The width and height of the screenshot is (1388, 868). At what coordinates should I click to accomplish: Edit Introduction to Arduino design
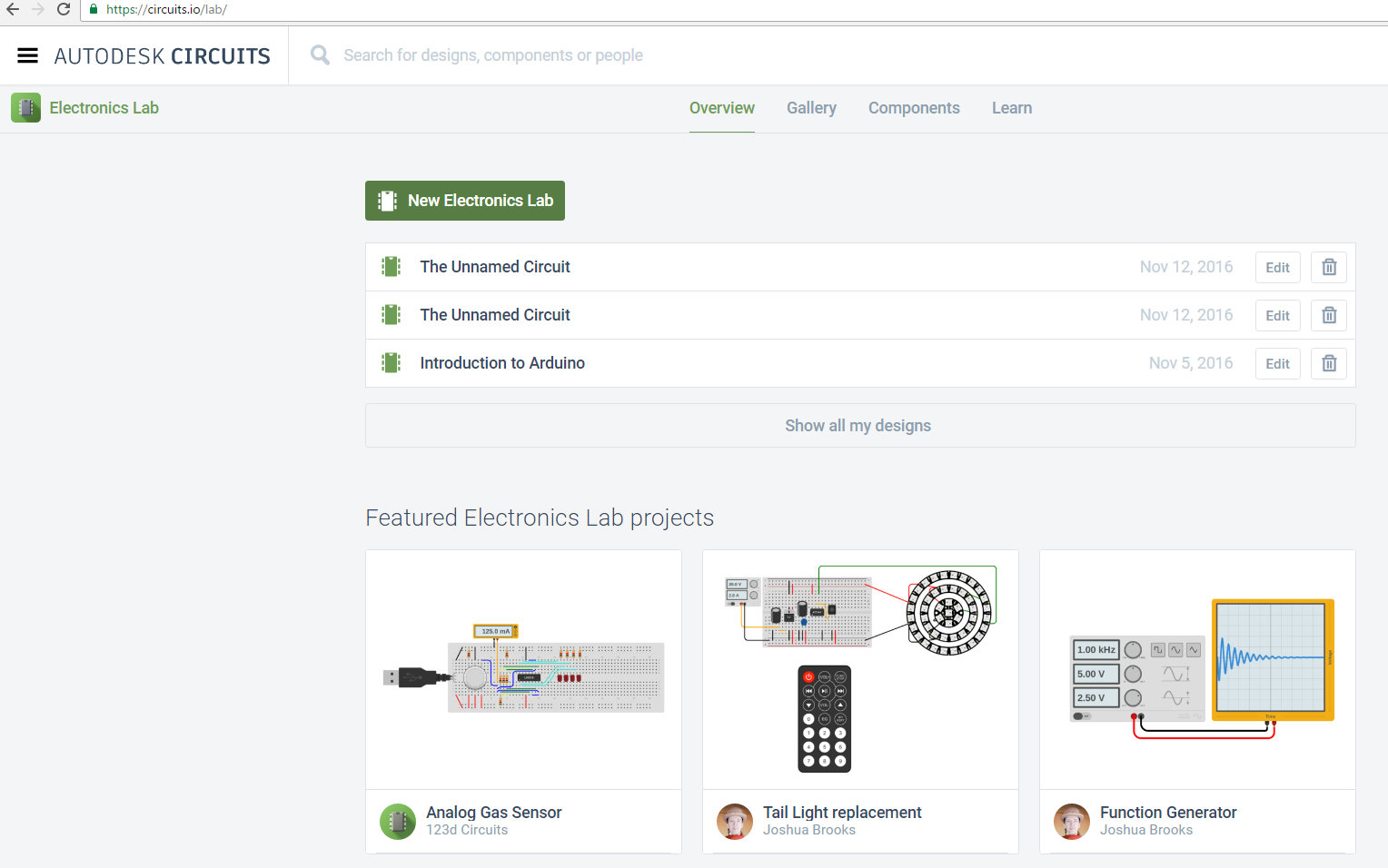click(1277, 363)
